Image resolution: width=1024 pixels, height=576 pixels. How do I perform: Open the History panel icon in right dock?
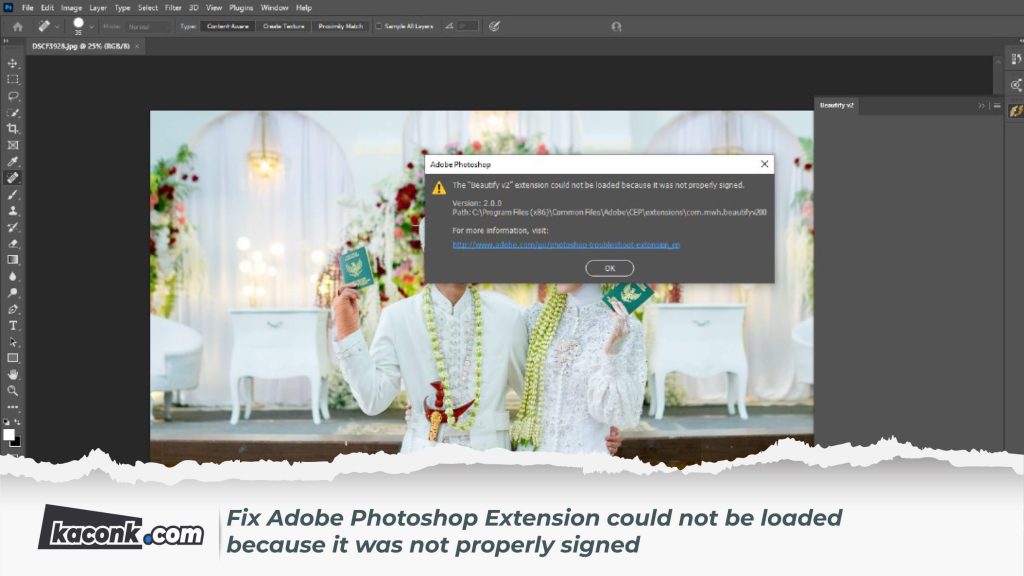tap(1016, 59)
